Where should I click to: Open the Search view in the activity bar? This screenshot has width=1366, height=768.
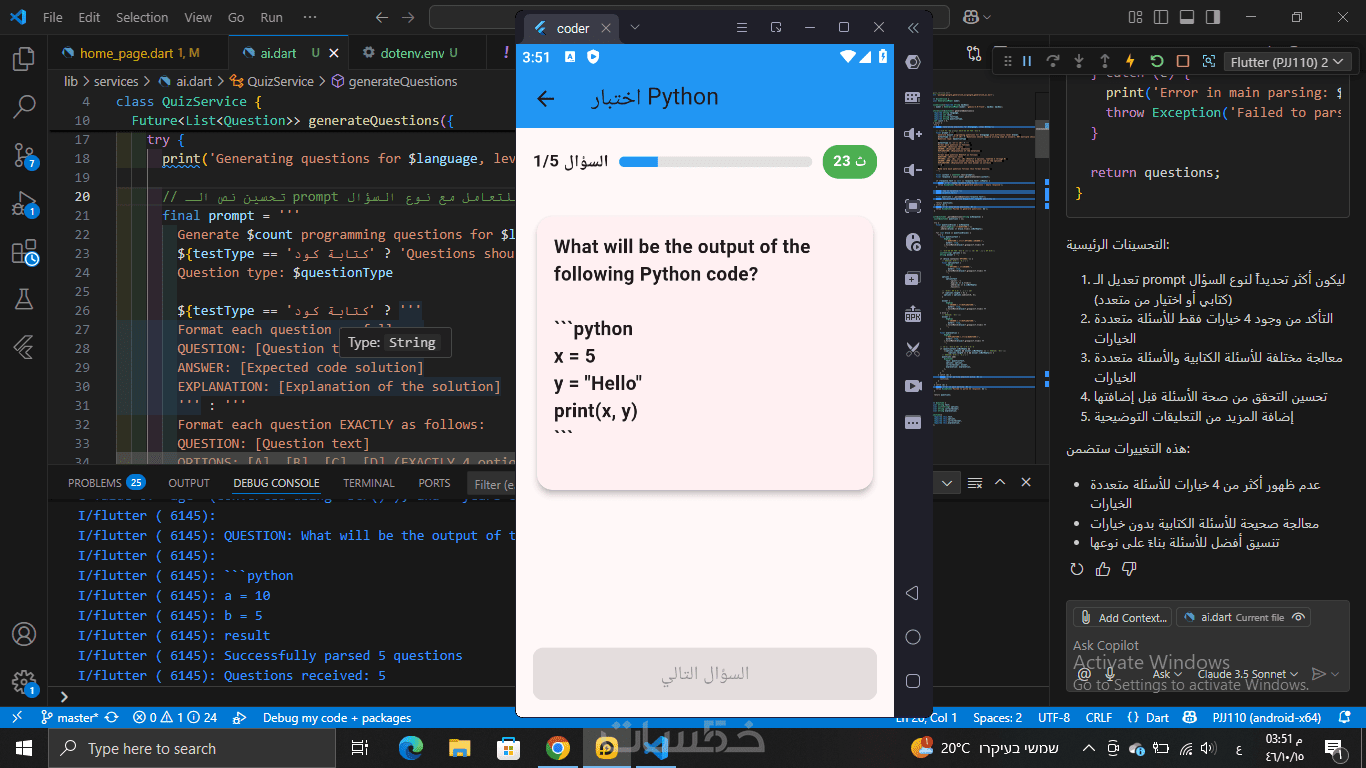pyautogui.click(x=24, y=106)
